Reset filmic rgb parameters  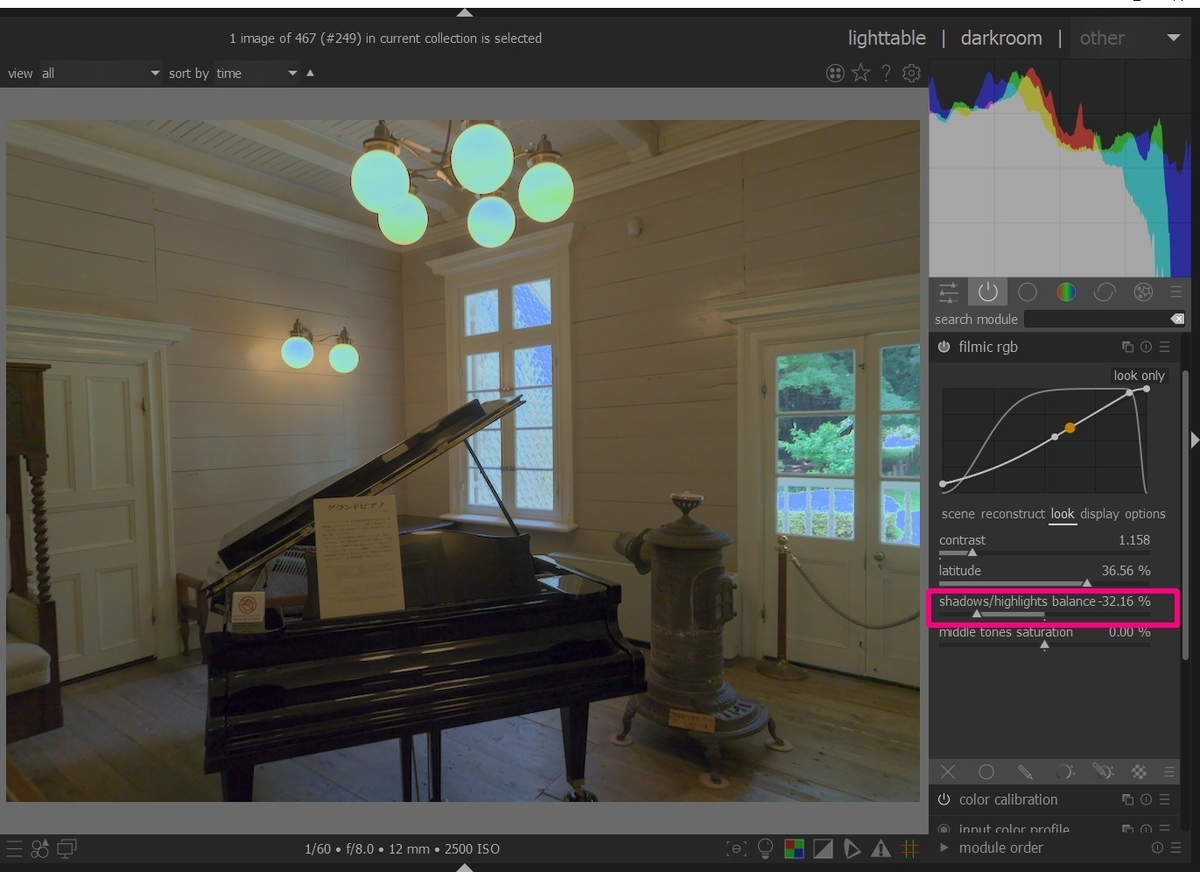point(1146,347)
